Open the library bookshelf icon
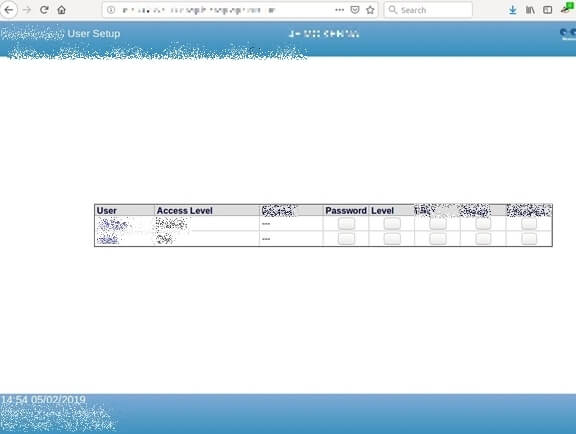The width and height of the screenshot is (576, 434). pyautogui.click(x=530, y=10)
